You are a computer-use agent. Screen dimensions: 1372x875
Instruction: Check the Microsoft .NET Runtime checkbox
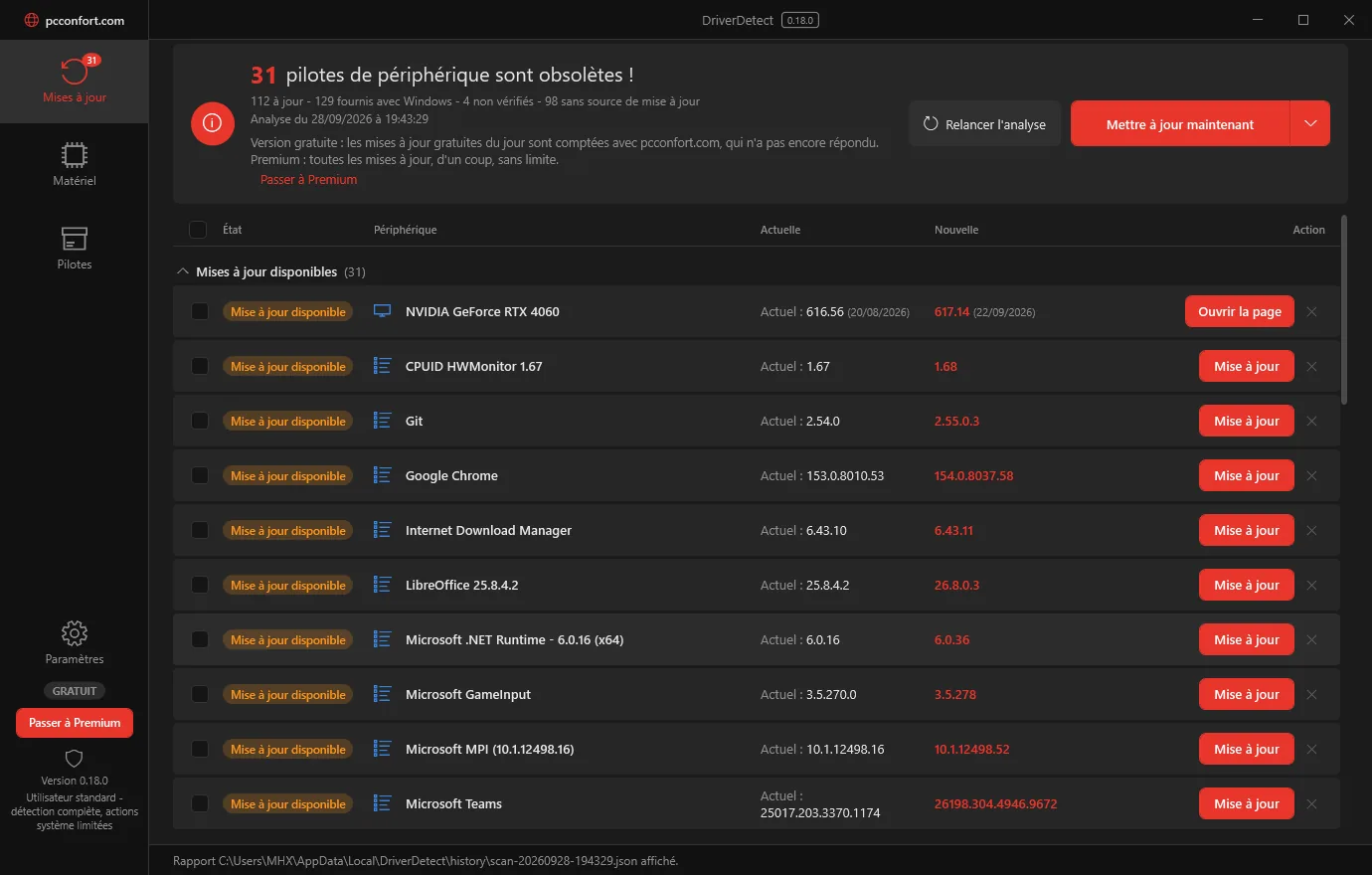200,639
